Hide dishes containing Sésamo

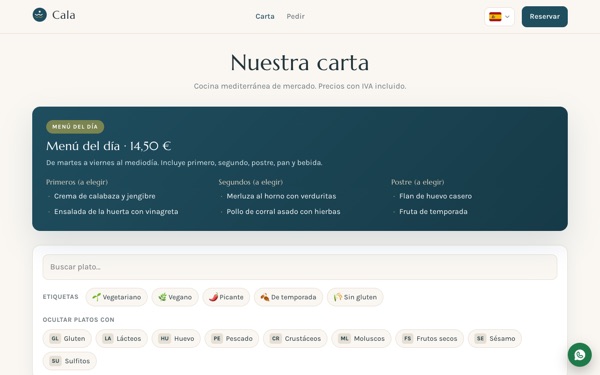(x=495, y=338)
